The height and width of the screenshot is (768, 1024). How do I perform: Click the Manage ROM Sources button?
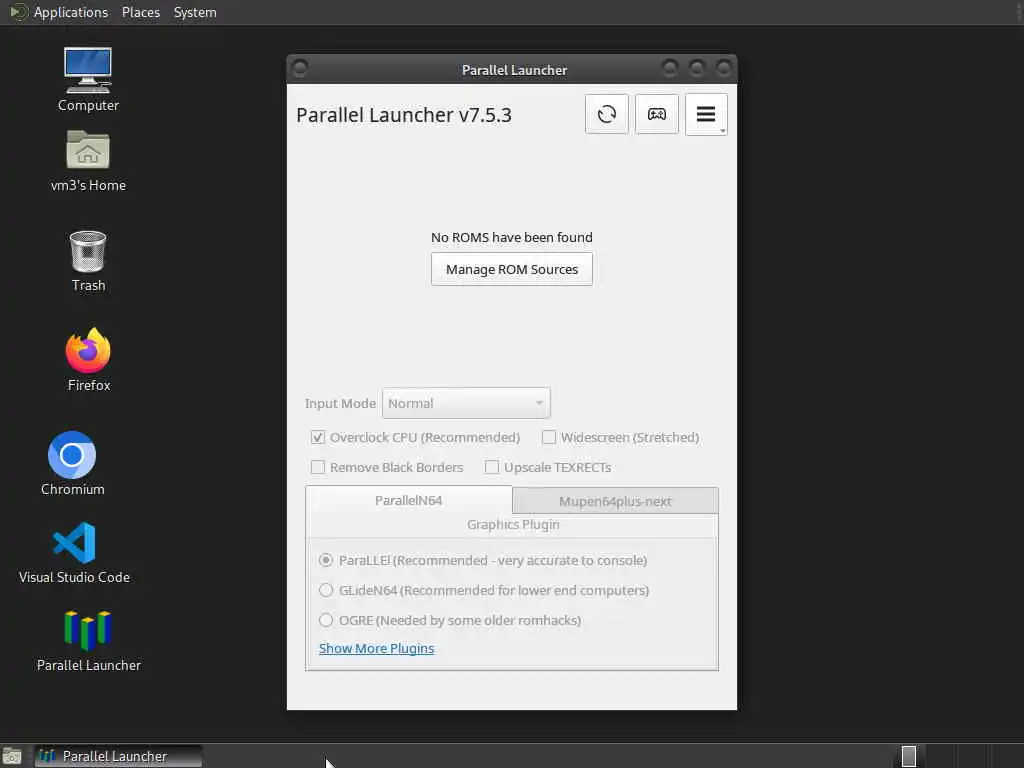(x=512, y=269)
